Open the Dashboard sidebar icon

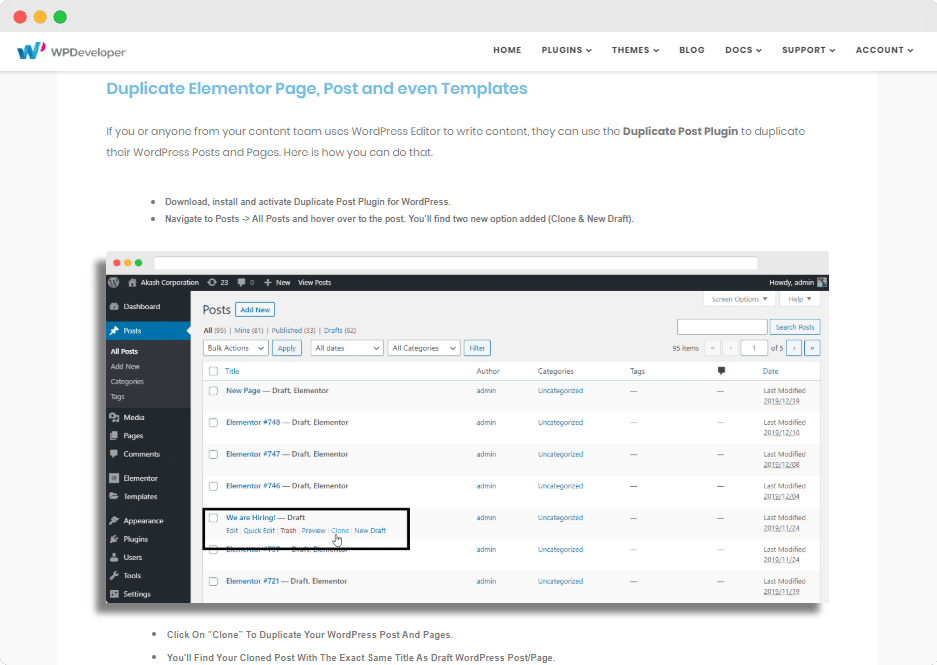[115, 307]
